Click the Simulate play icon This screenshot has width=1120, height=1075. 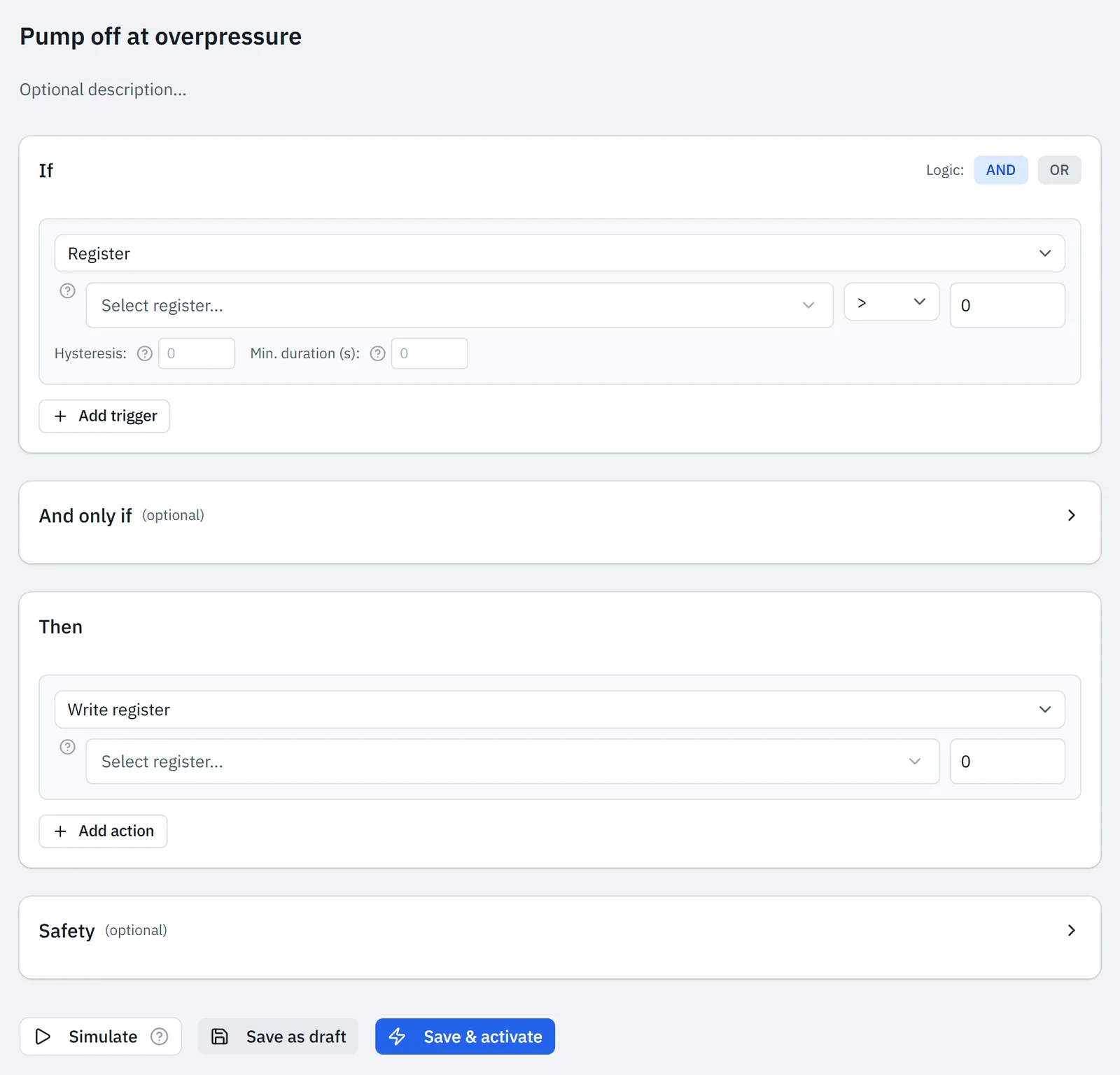pos(43,1037)
